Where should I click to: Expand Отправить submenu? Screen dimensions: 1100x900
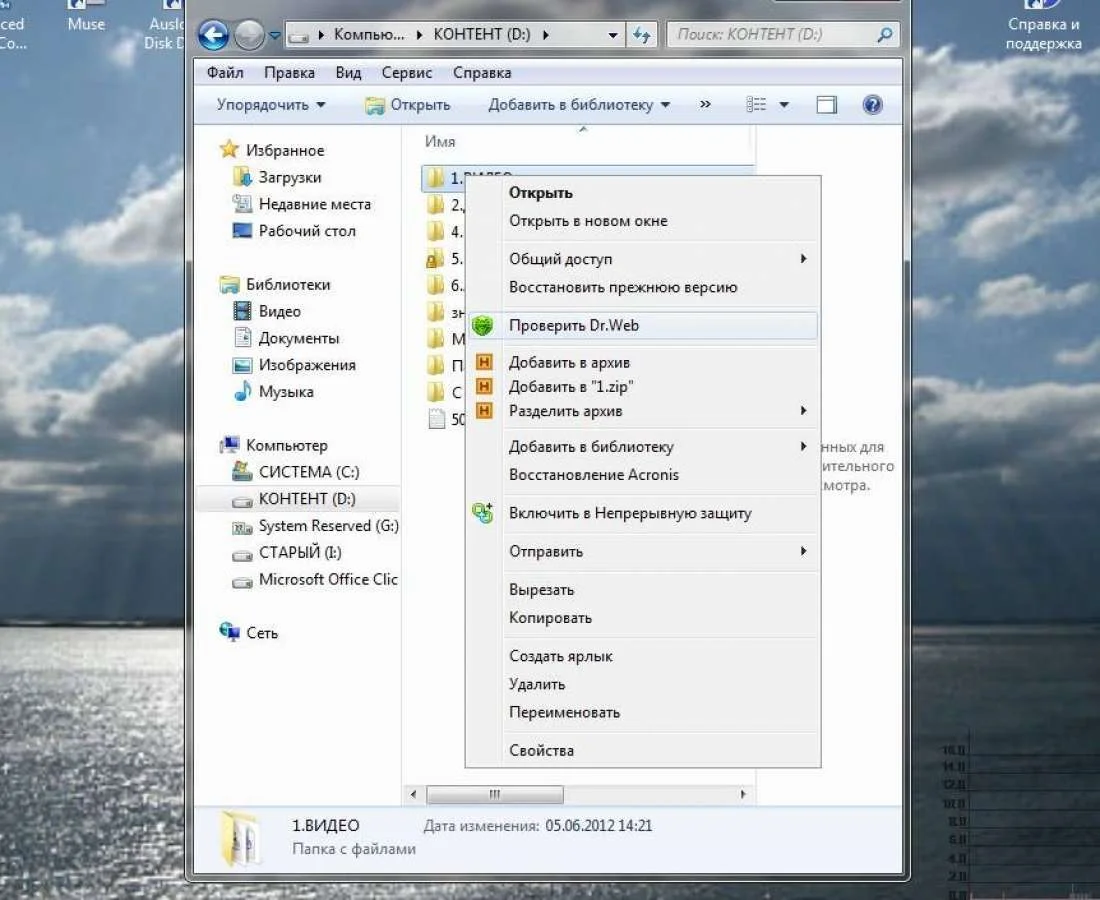643,551
